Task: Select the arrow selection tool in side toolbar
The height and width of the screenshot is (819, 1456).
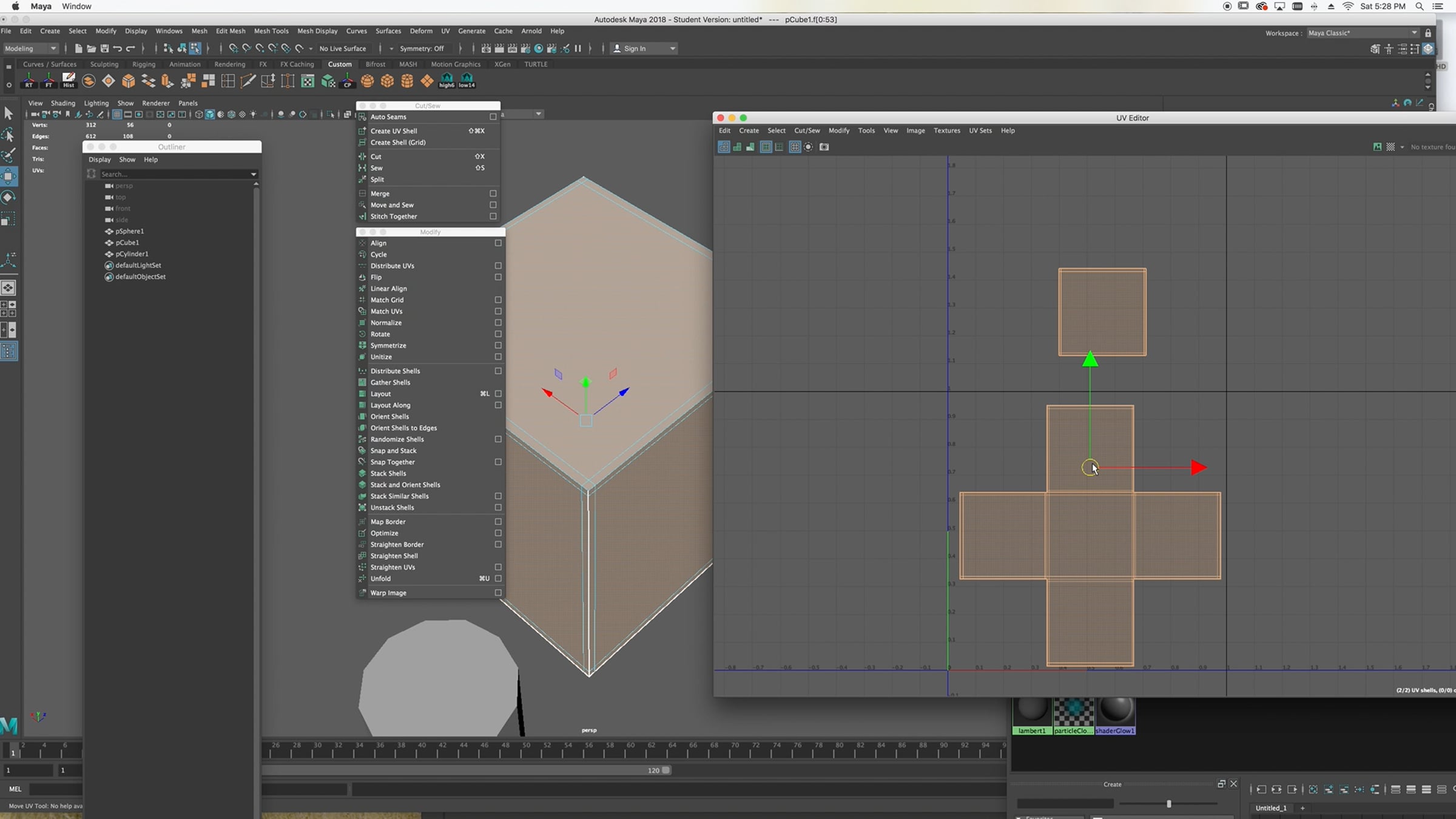Action: point(8,113)
